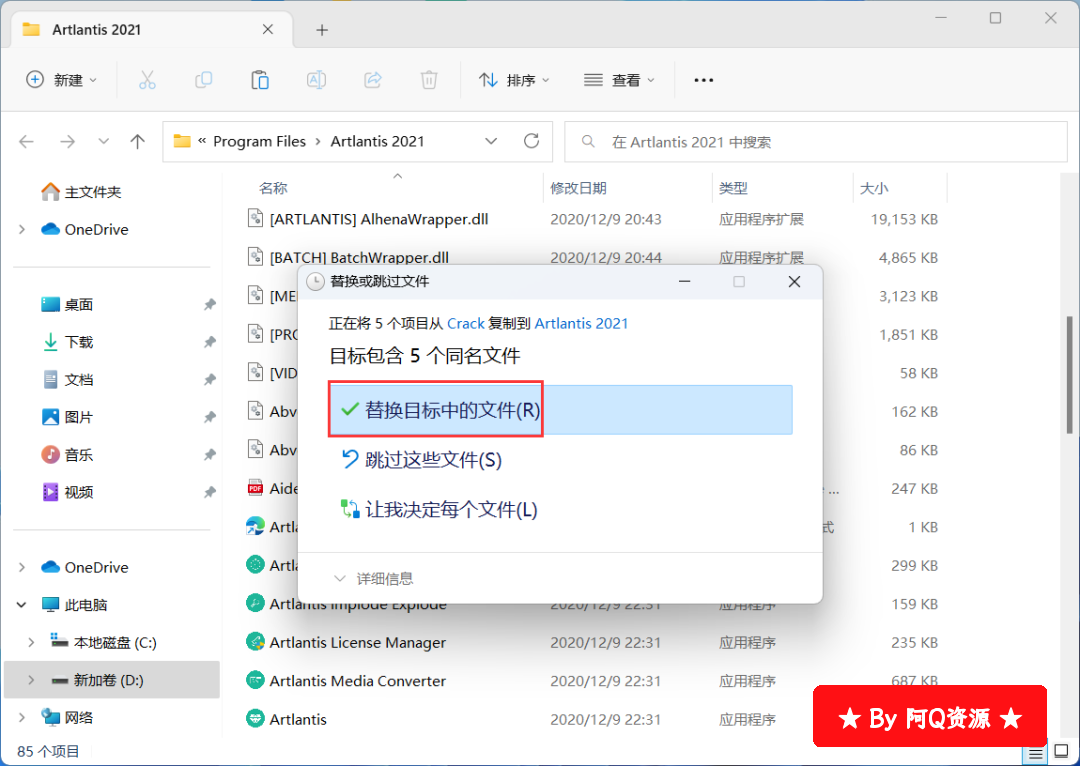Collapse the This PC (此电脑) node

coord(22,605)
